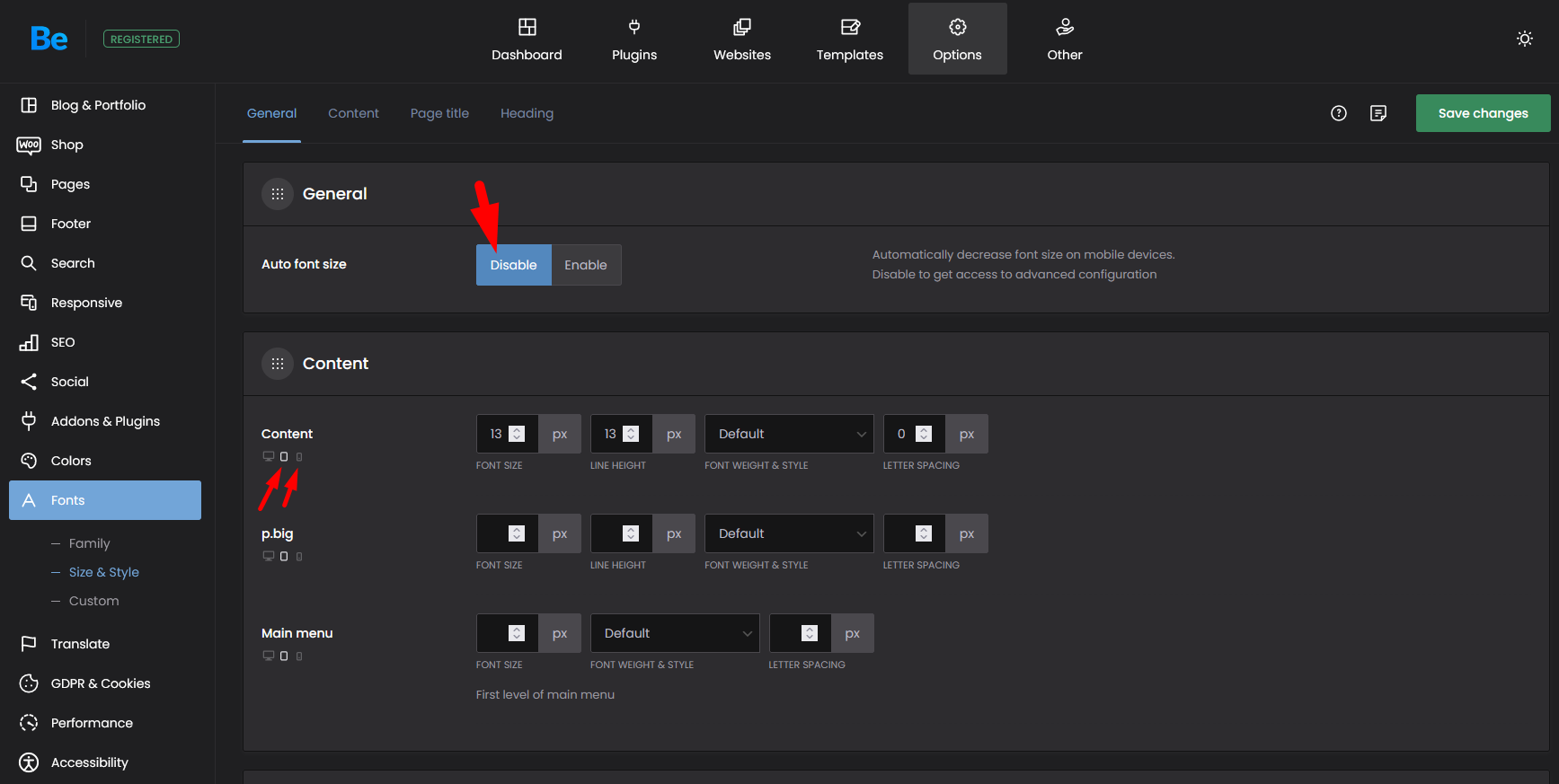This screenshot has height=784, width=1559.
Task: Open p.big font weight & style dropdown
Action: 789,533
